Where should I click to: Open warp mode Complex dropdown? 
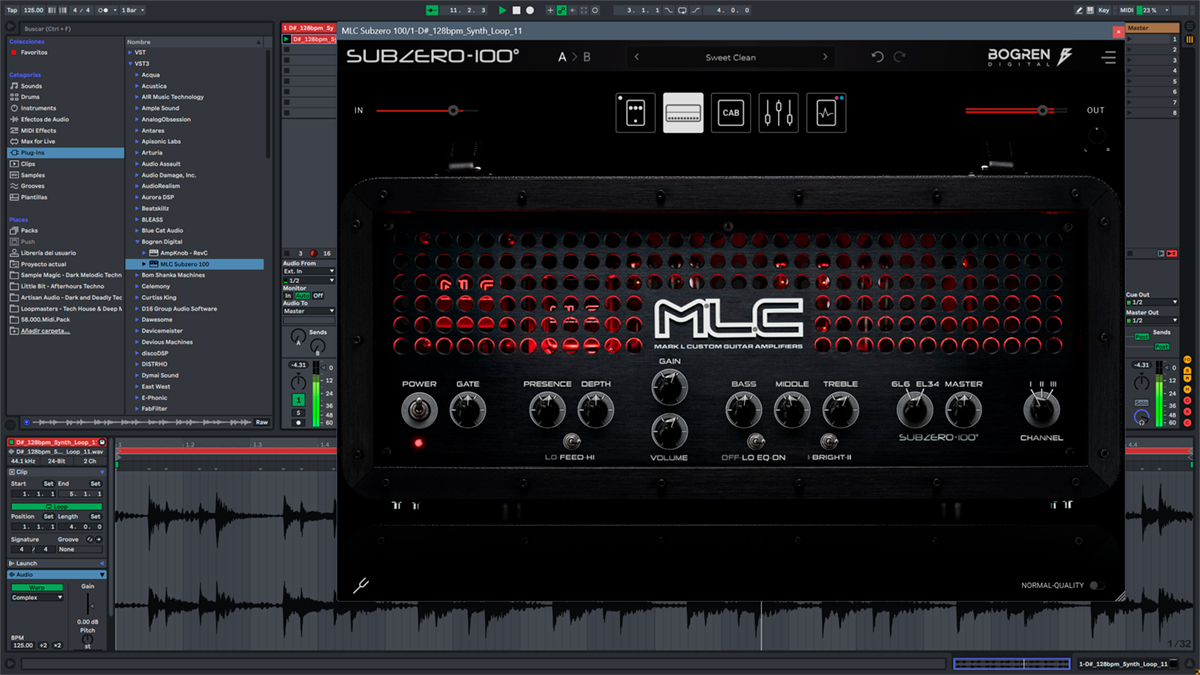(x=37, y=597)
